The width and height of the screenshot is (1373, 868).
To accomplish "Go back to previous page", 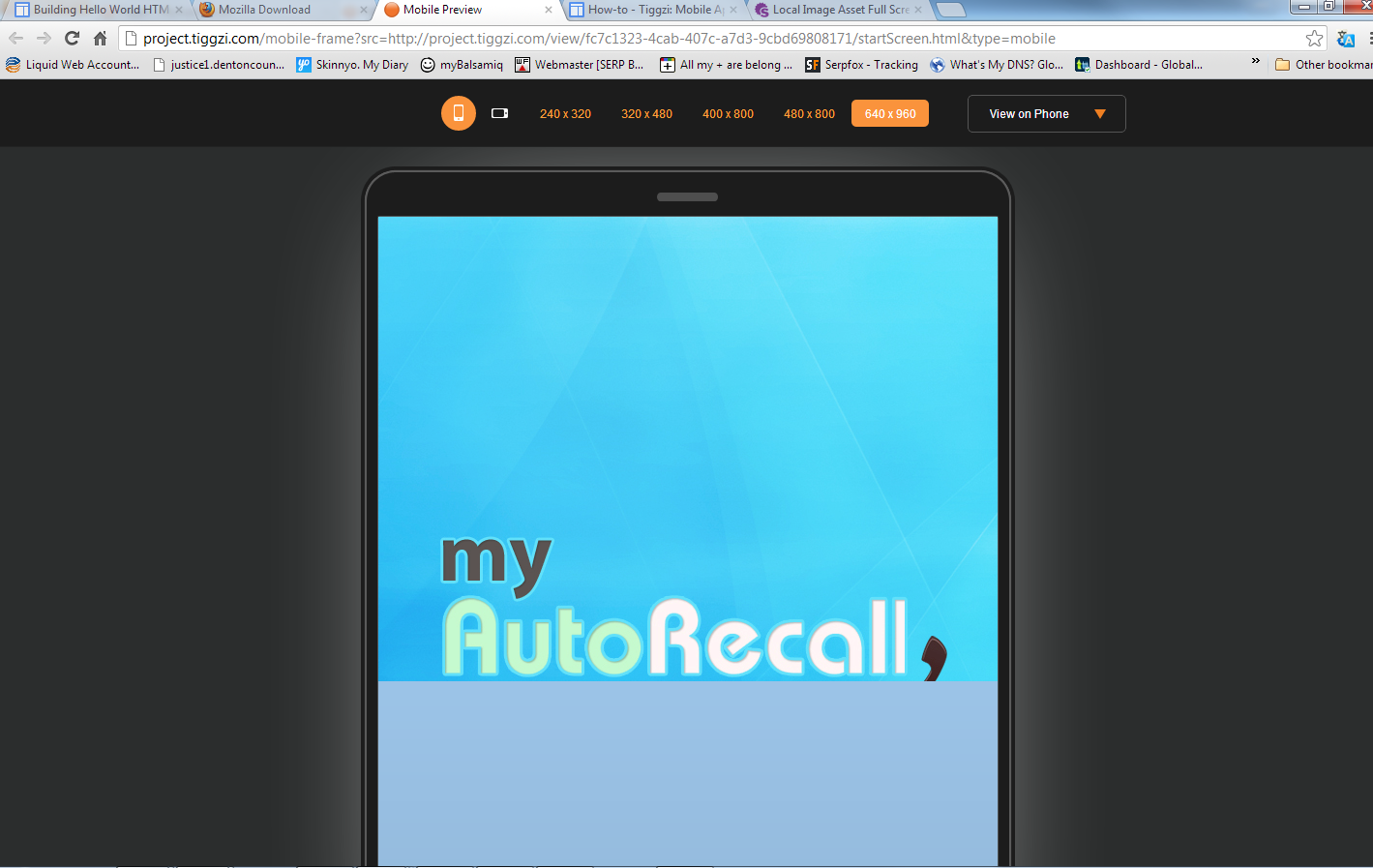I will tap(15, 39).
